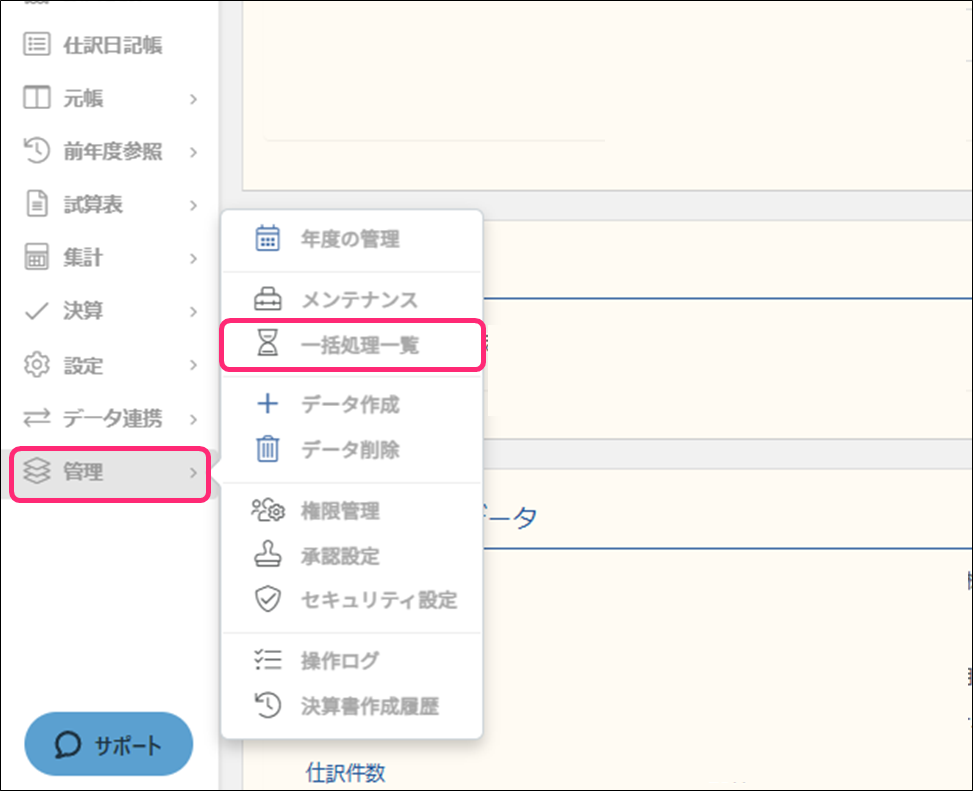Expand the 元帳 submenu chevron
The width and height of the screenshot is (973, 791).
tap(193, 99)
